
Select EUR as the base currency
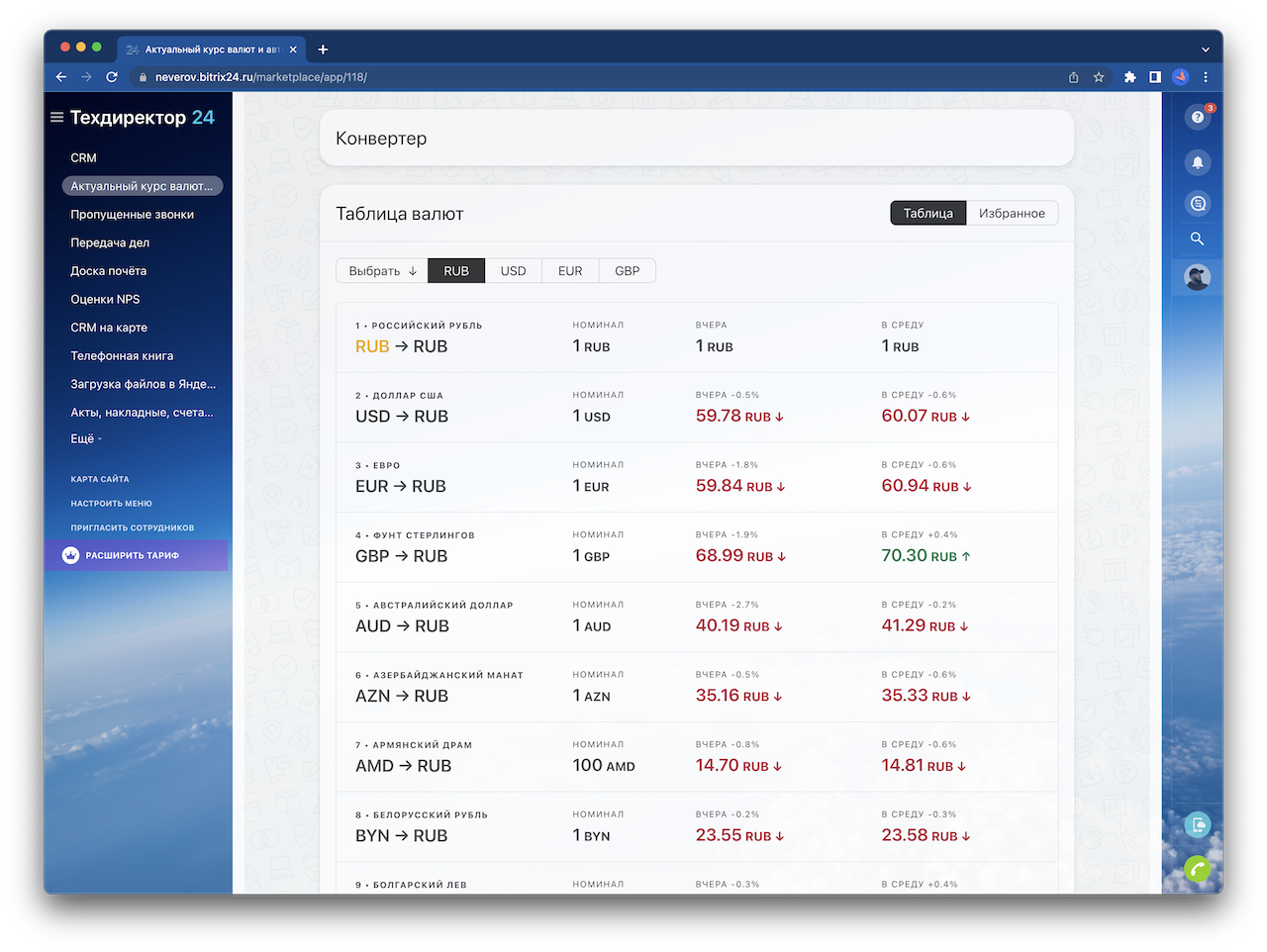click(x=570, y=271)
